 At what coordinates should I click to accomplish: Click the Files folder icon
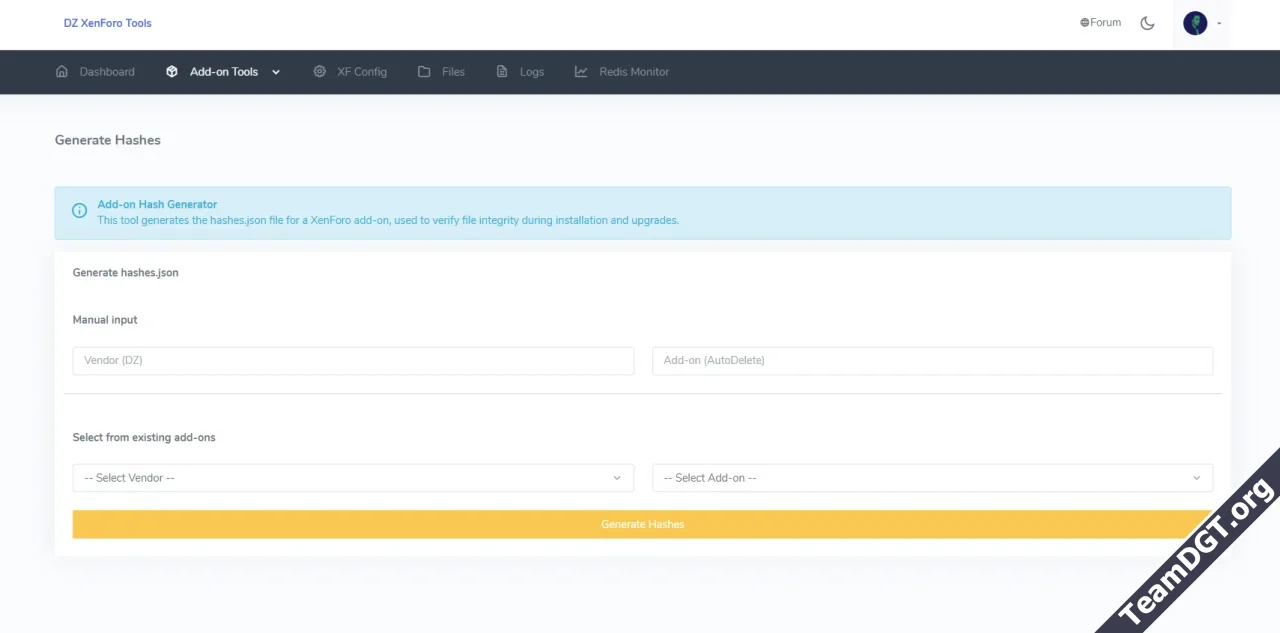424,72
